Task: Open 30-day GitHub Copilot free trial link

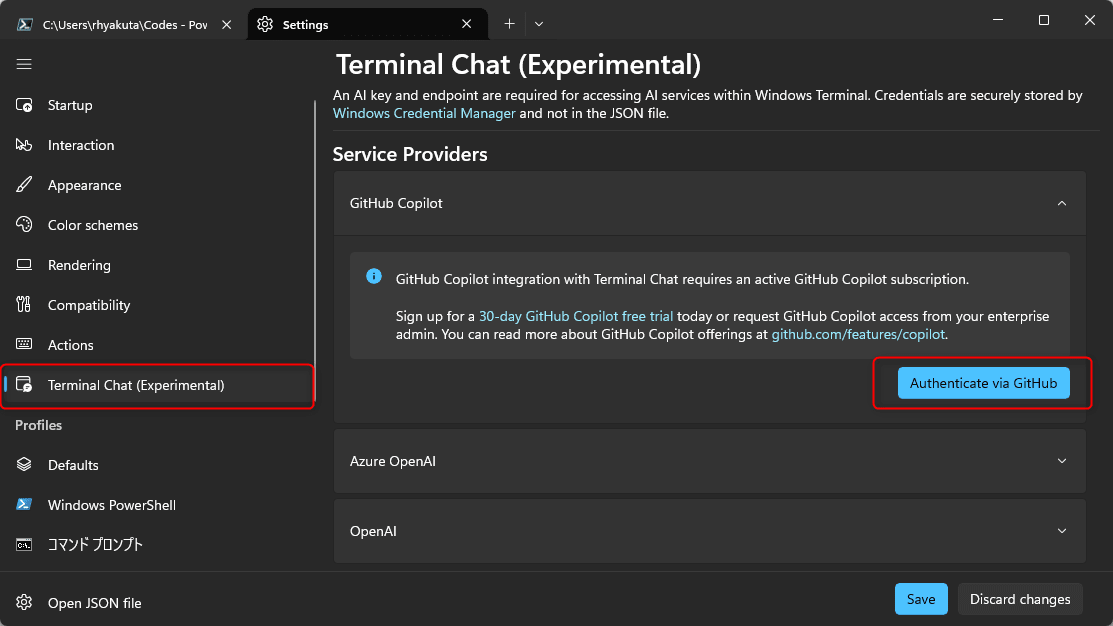Action: [x=576, y=316]
